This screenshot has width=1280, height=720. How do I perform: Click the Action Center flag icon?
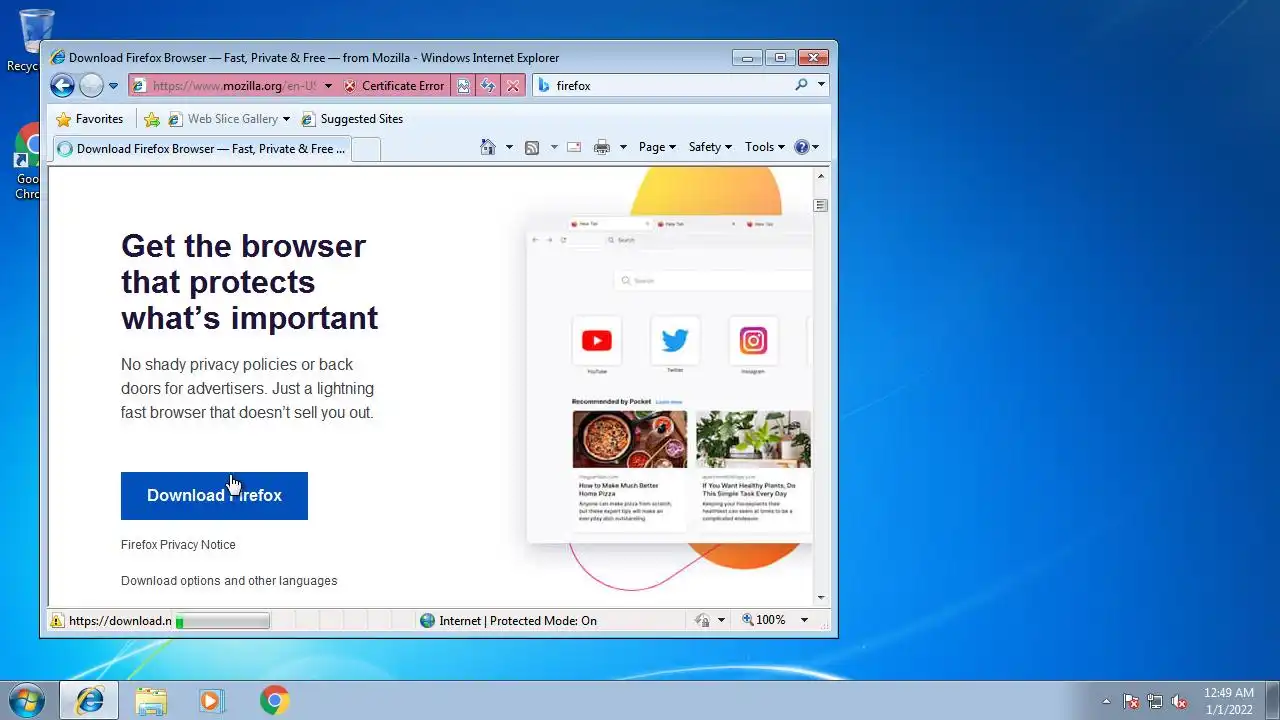click(1131, 701)
